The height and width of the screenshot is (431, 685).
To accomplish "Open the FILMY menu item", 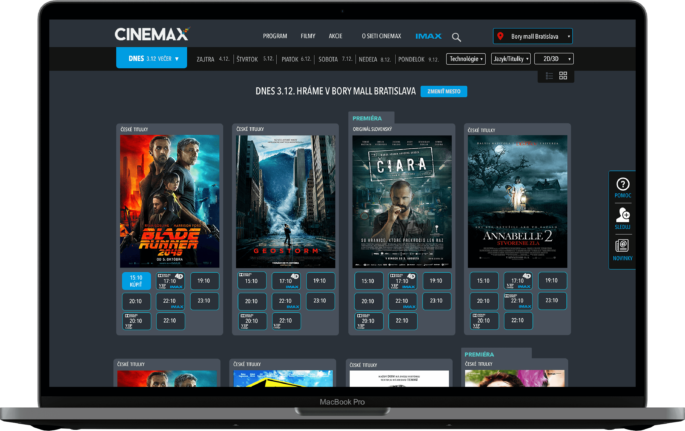I will 308,36.
